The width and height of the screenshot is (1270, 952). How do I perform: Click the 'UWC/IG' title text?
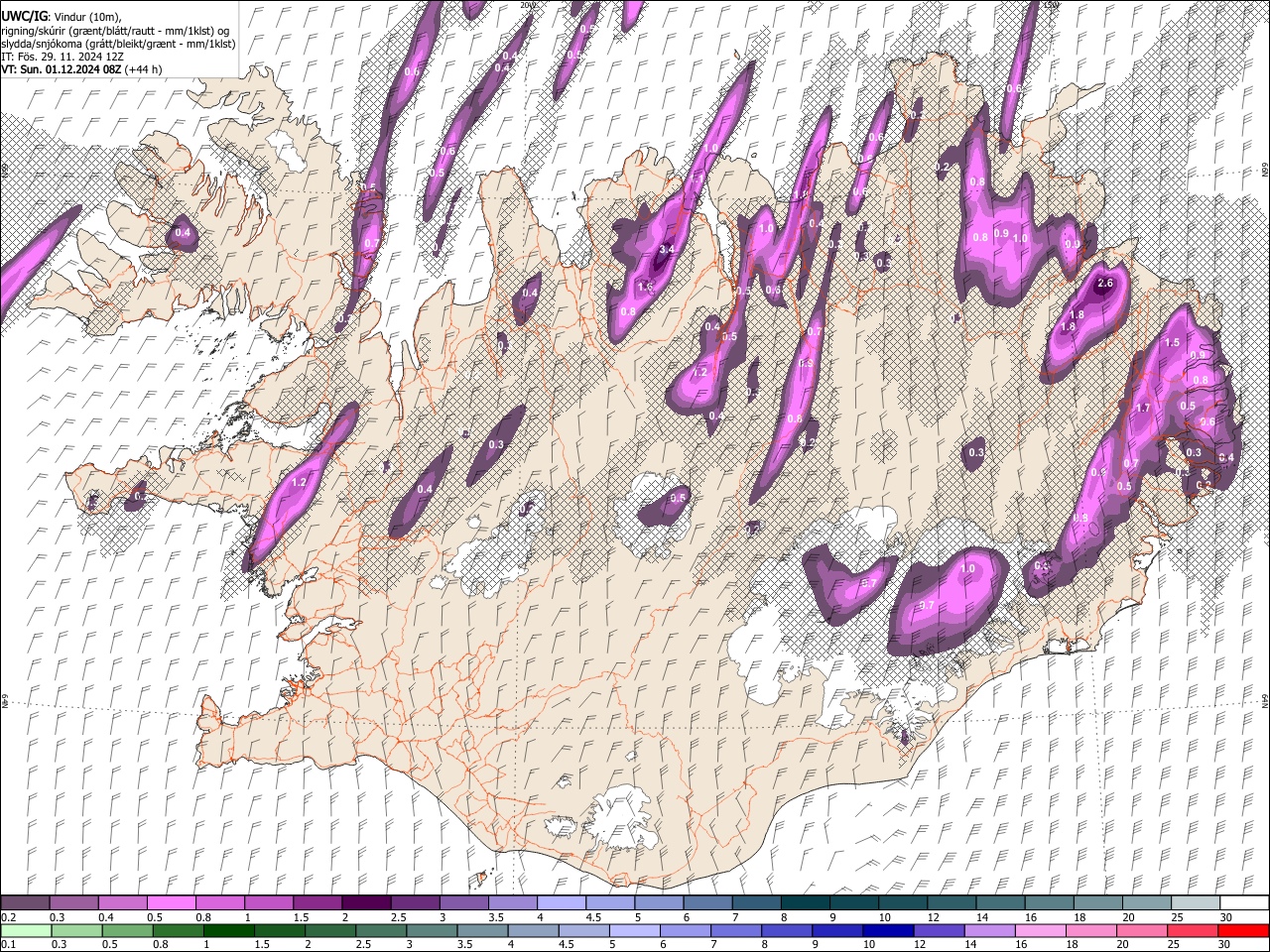click(24, 17)
